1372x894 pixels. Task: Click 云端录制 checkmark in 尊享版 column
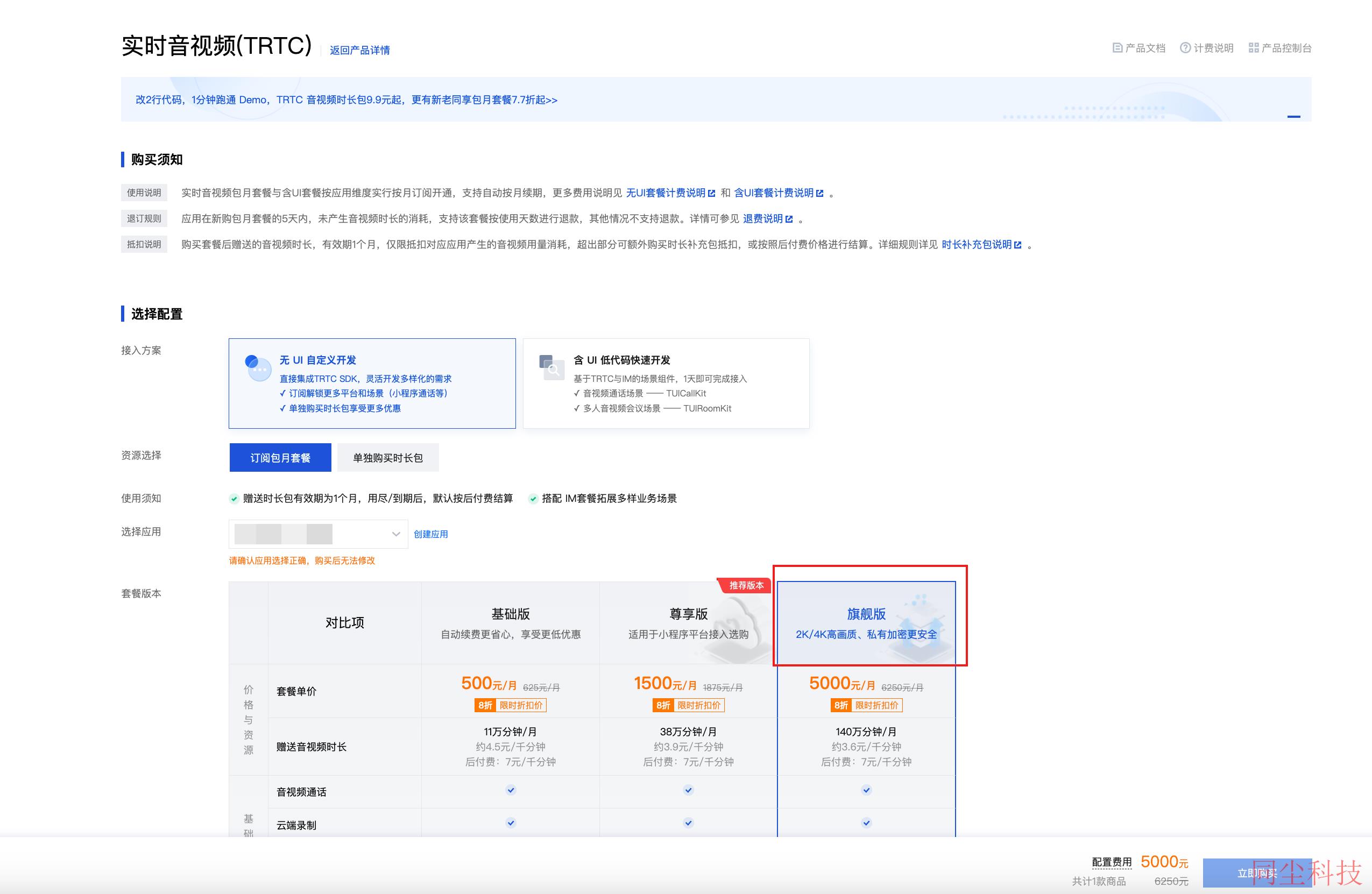(688, 822)
